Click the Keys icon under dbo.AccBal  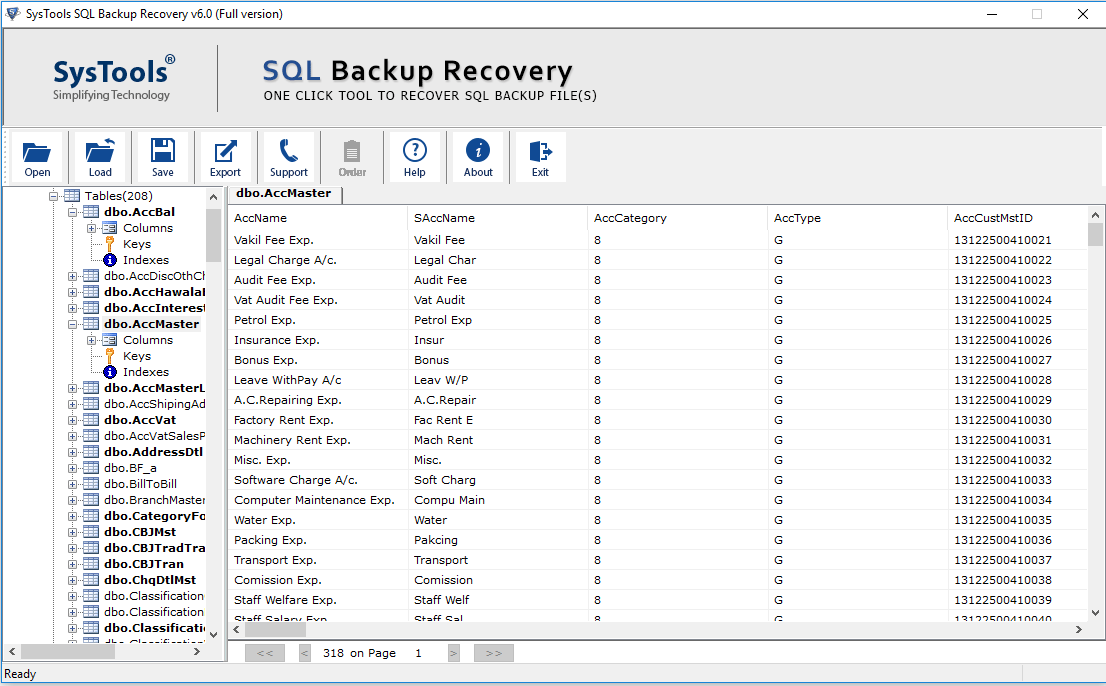tap(110, 244)
